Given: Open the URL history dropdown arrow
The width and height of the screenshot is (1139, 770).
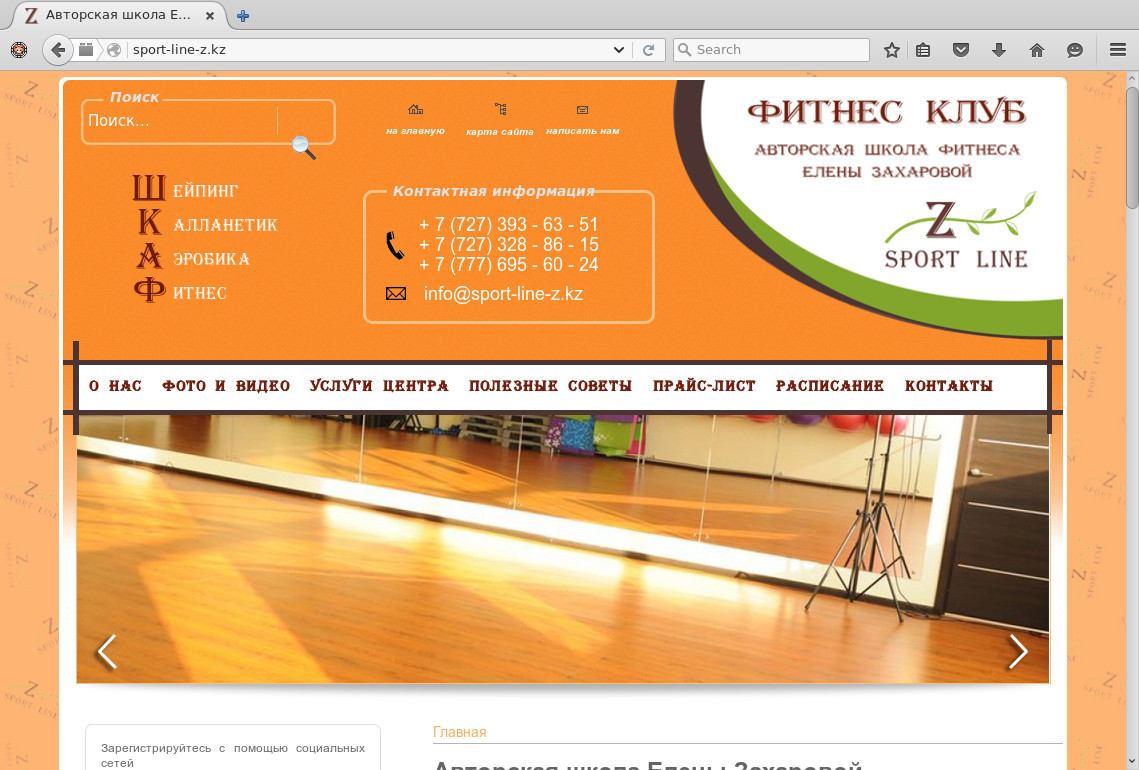Looking at the screenshot, I should [x=618, y=49].
